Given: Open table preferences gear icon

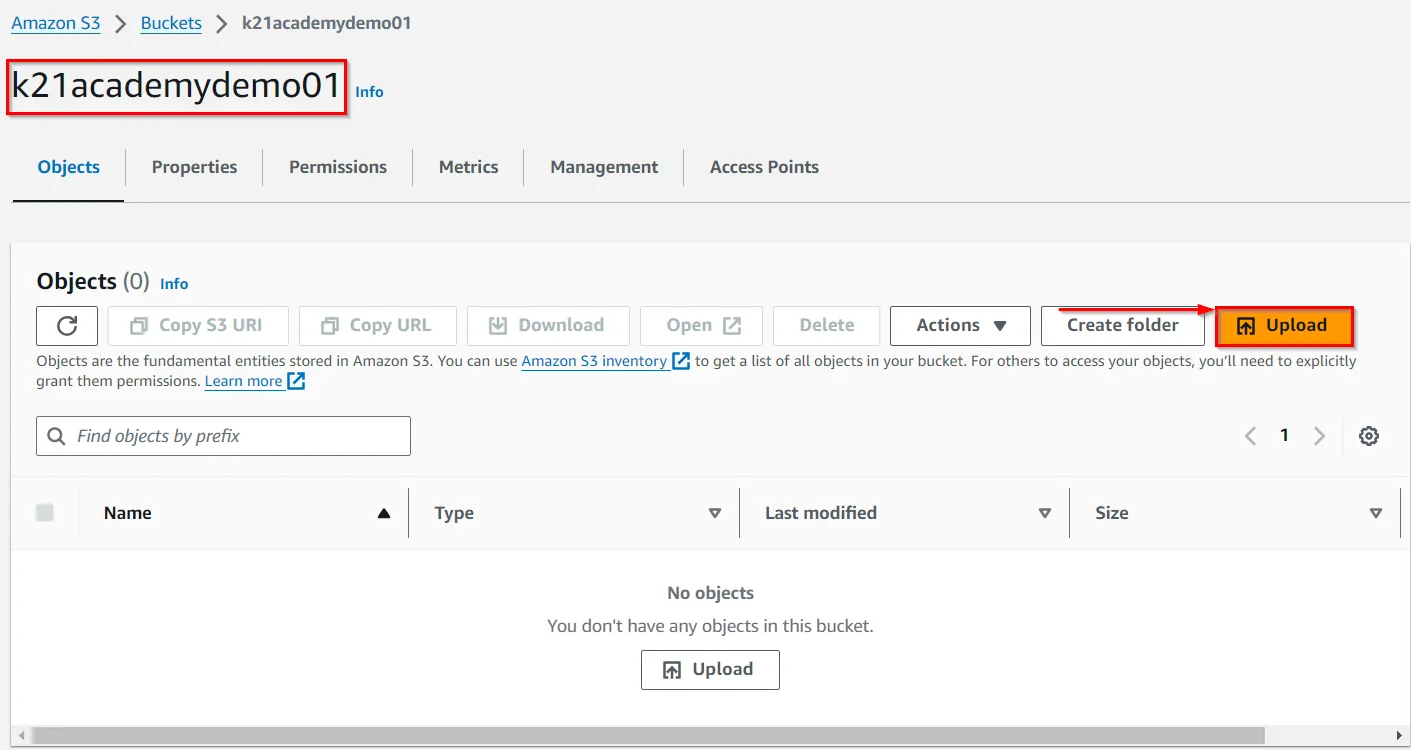Looking at the screenshot, I should click(x=1369, y=436).
